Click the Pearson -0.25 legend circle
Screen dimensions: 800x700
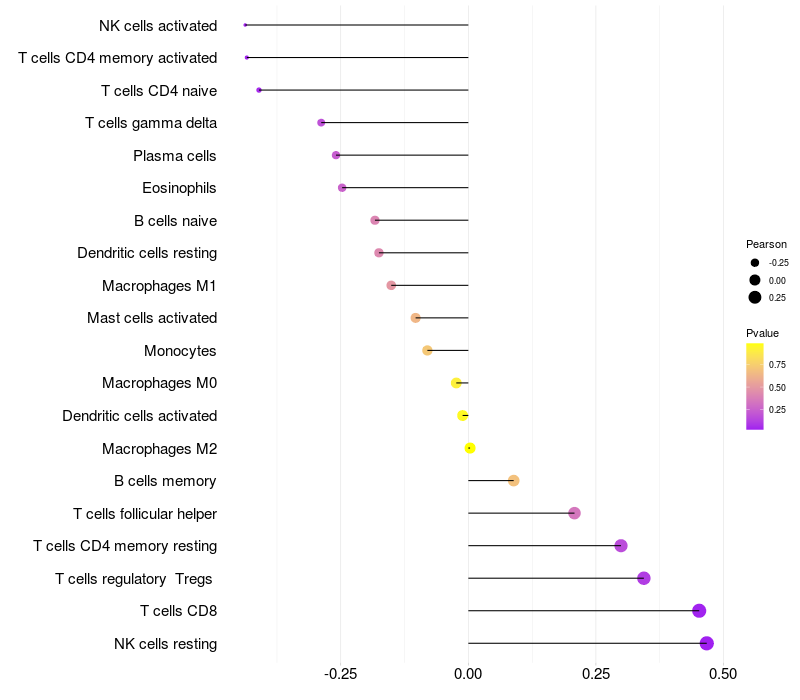755,263
